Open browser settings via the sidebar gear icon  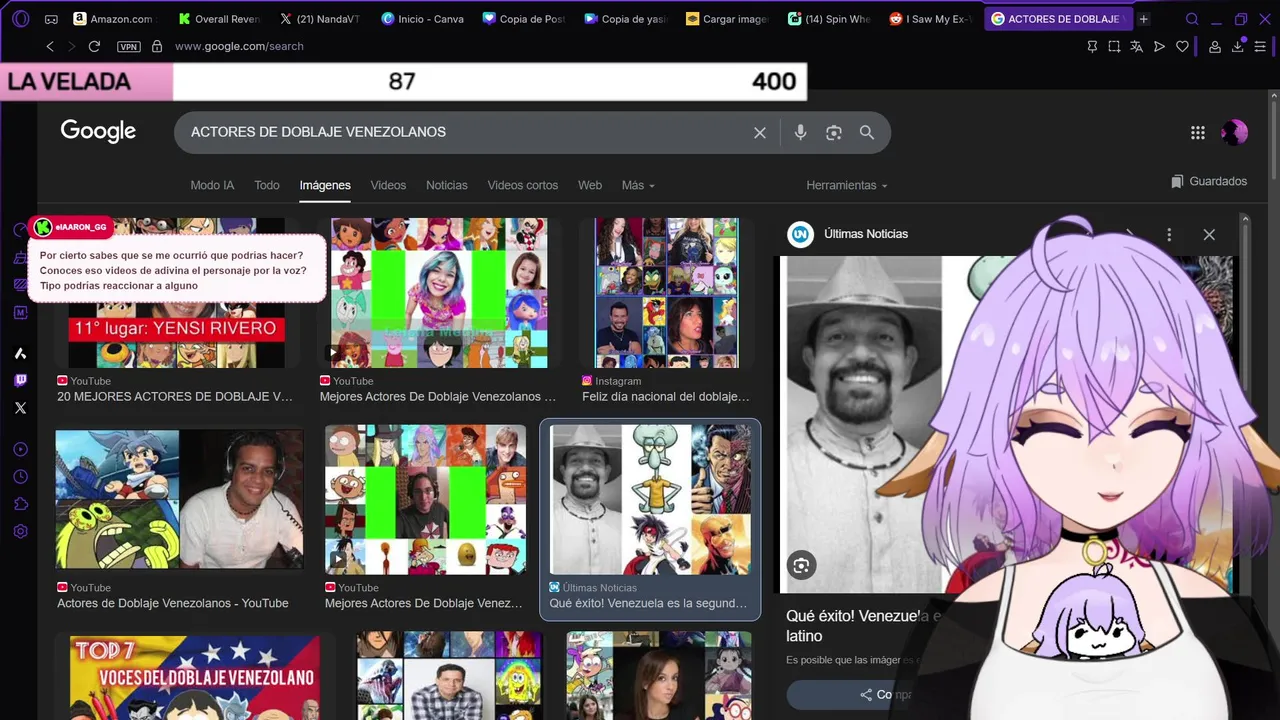(x=20, y=532)
